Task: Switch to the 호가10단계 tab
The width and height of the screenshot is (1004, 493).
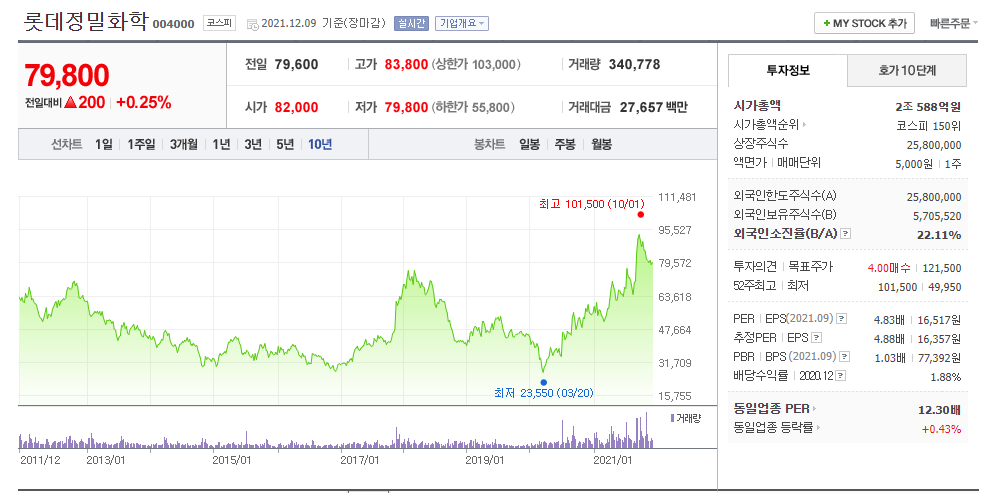Action: tap(907, 70)
